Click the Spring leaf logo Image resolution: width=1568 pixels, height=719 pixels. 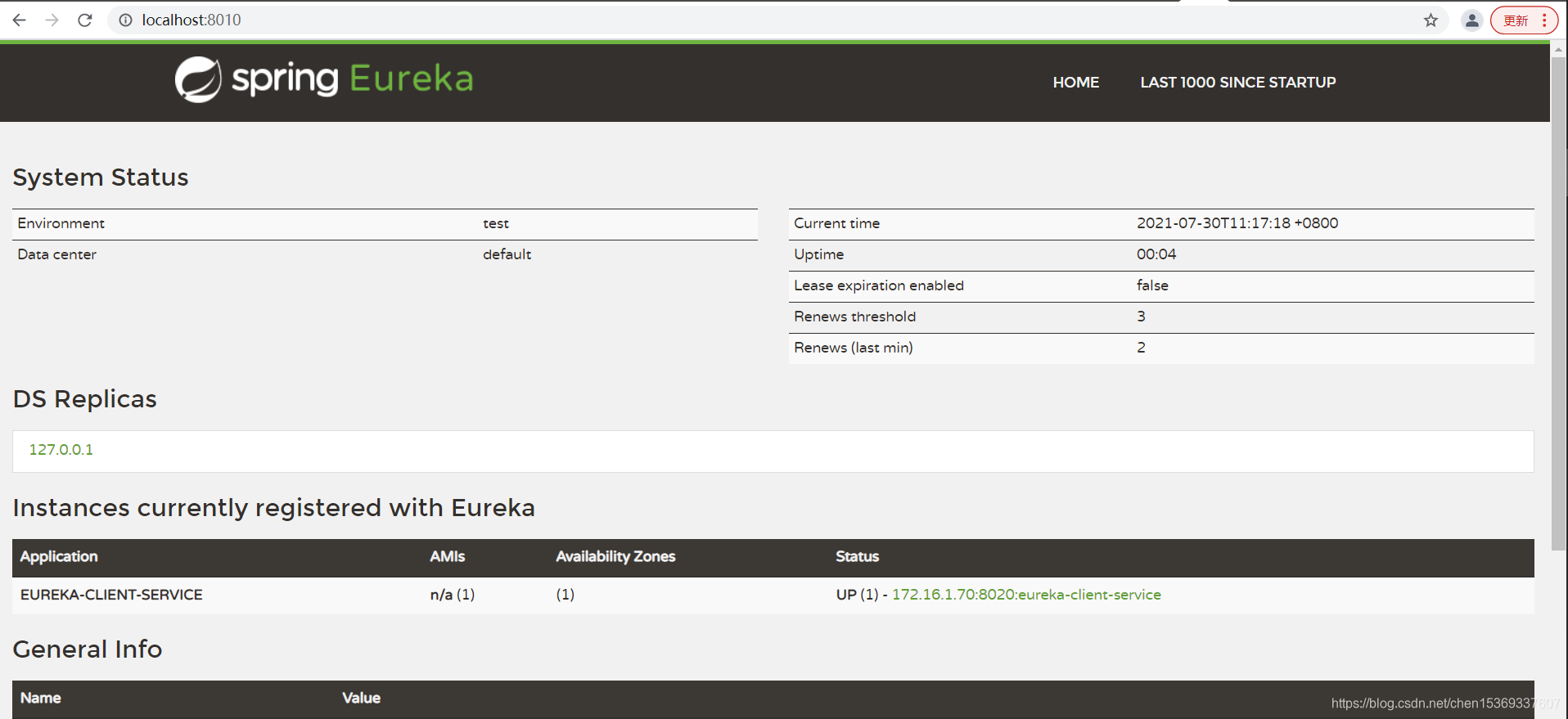[198, 79]
